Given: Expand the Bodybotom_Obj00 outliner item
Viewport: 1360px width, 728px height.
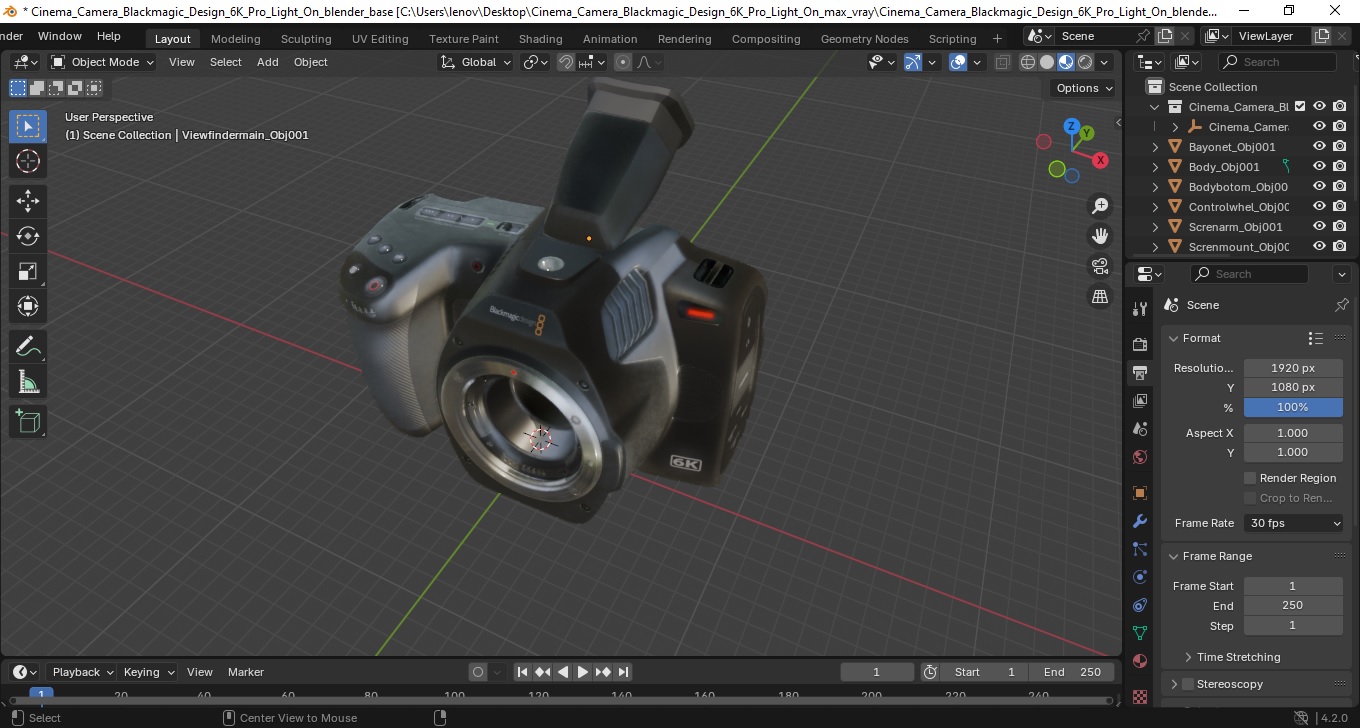Looking at the screenshot, I should pos(1156,187).
